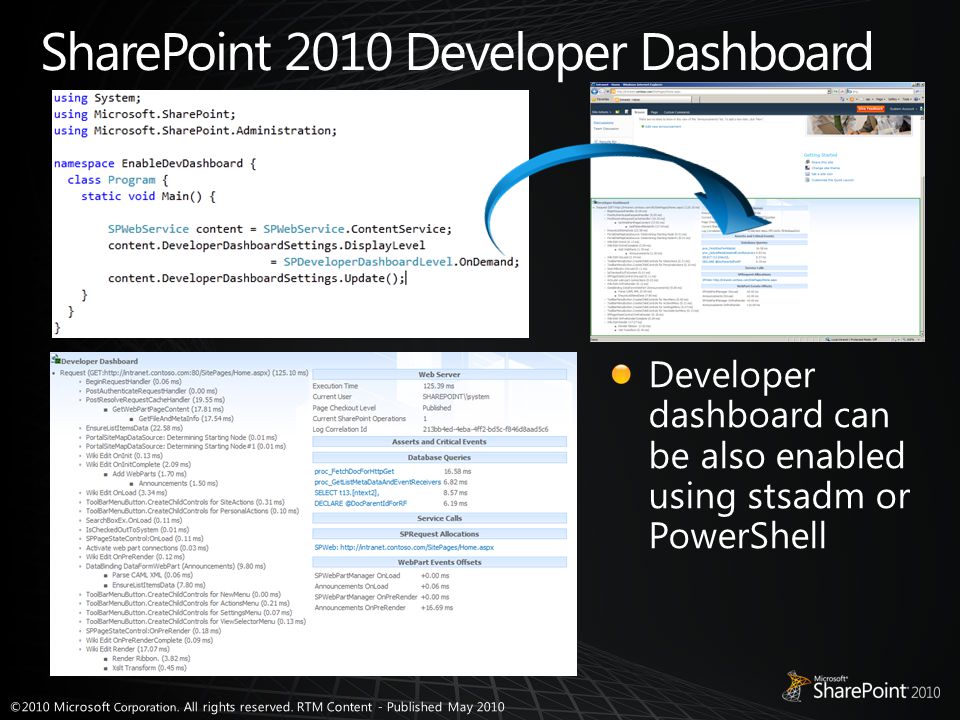Click the Request GET Home.aspx root row
Viewport: 960px width, 720px height.
[x=184, y=372]
